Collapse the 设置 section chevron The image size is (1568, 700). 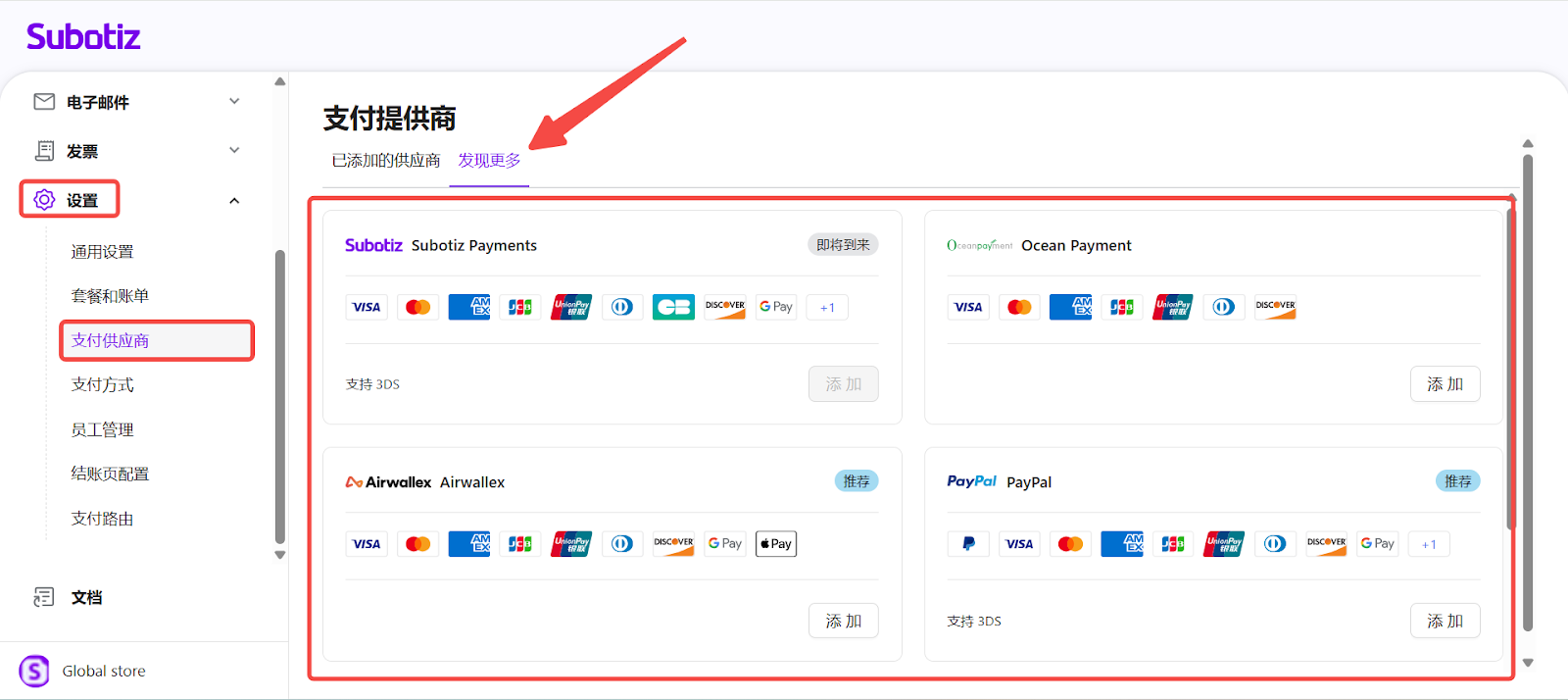234,201
